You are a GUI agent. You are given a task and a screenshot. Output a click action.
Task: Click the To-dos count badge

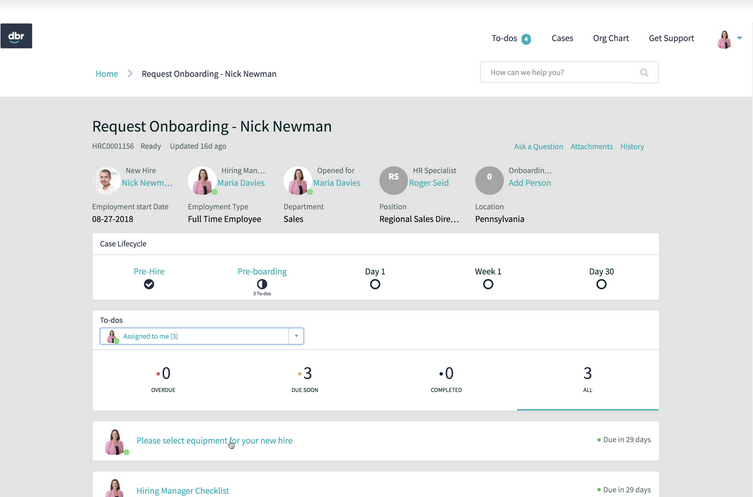tap(526, 39)
